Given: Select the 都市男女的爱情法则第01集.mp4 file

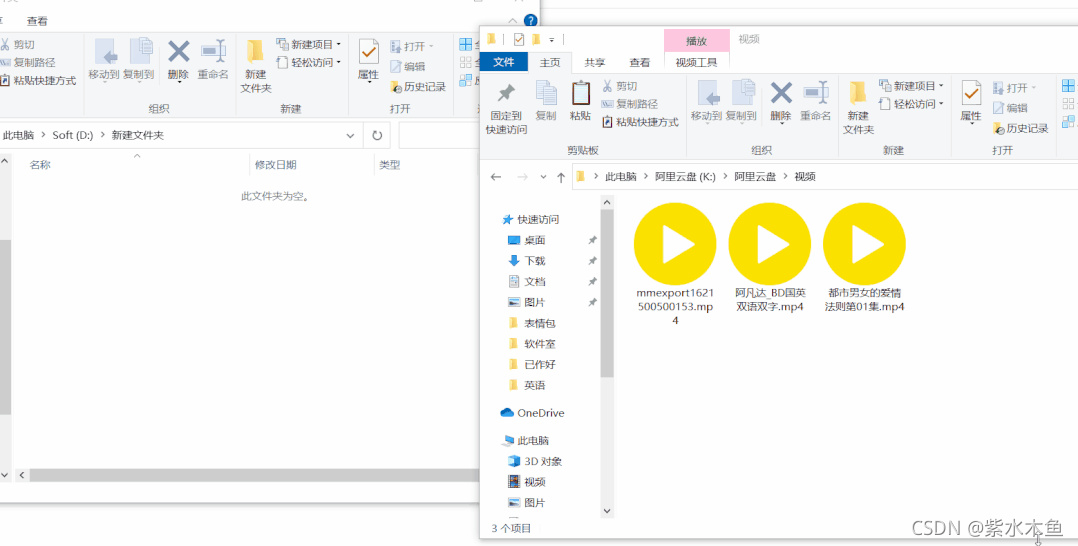Looking at the screenshot, I should [x=864, y=258].
